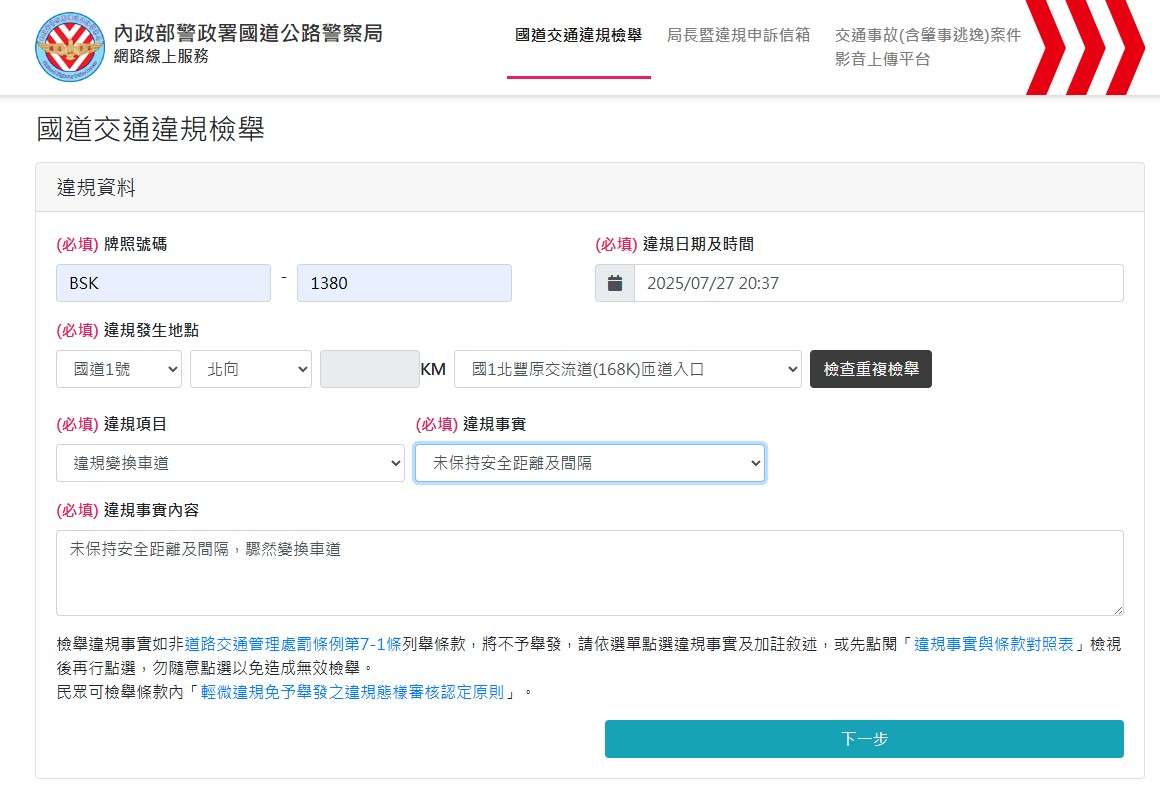The height and width of the screenshot is (795, 1160).
Task: Click the page heading 國道交通違規檢舉
Action: [x=151, y=129]
